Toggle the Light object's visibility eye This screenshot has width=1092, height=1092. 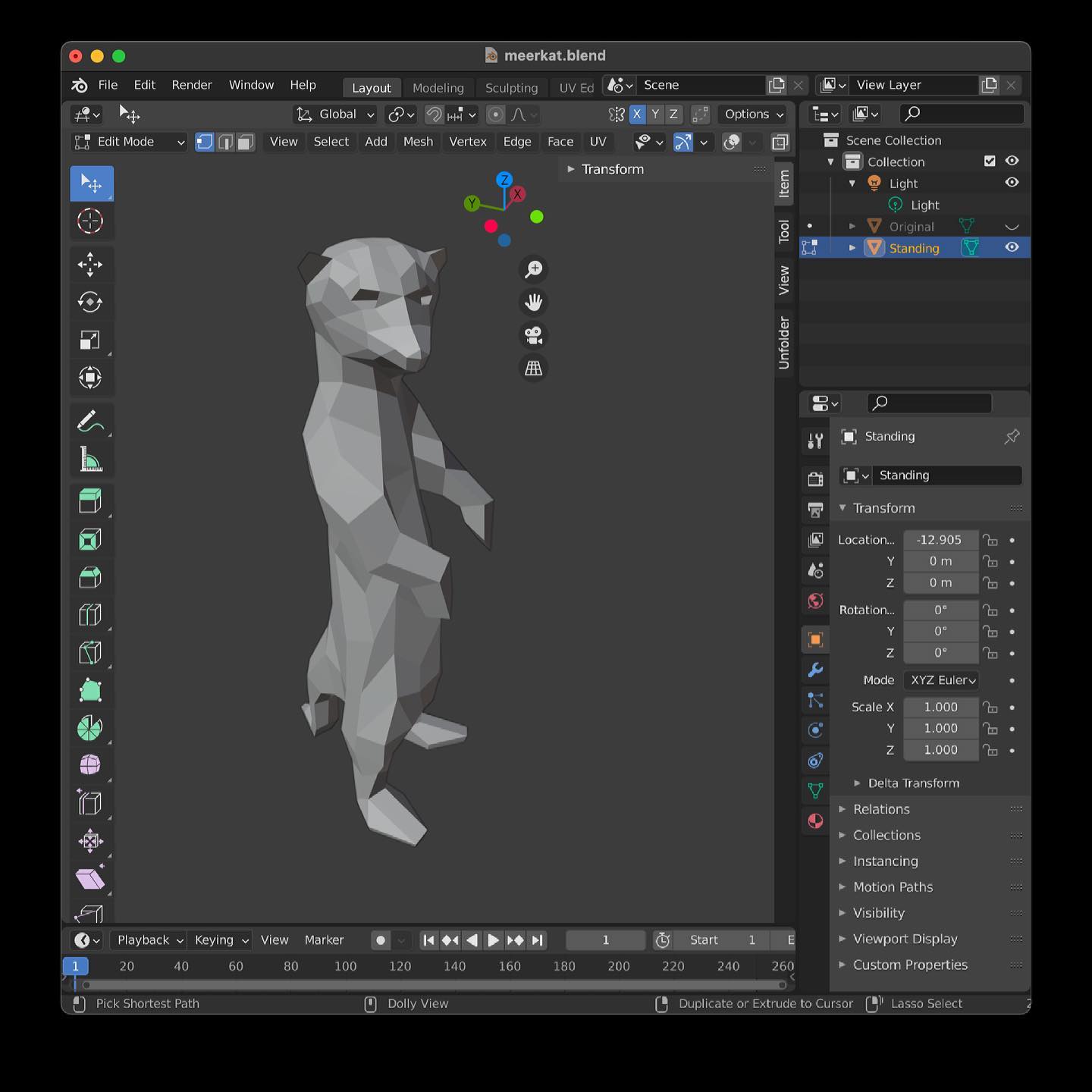(1012, 183)
